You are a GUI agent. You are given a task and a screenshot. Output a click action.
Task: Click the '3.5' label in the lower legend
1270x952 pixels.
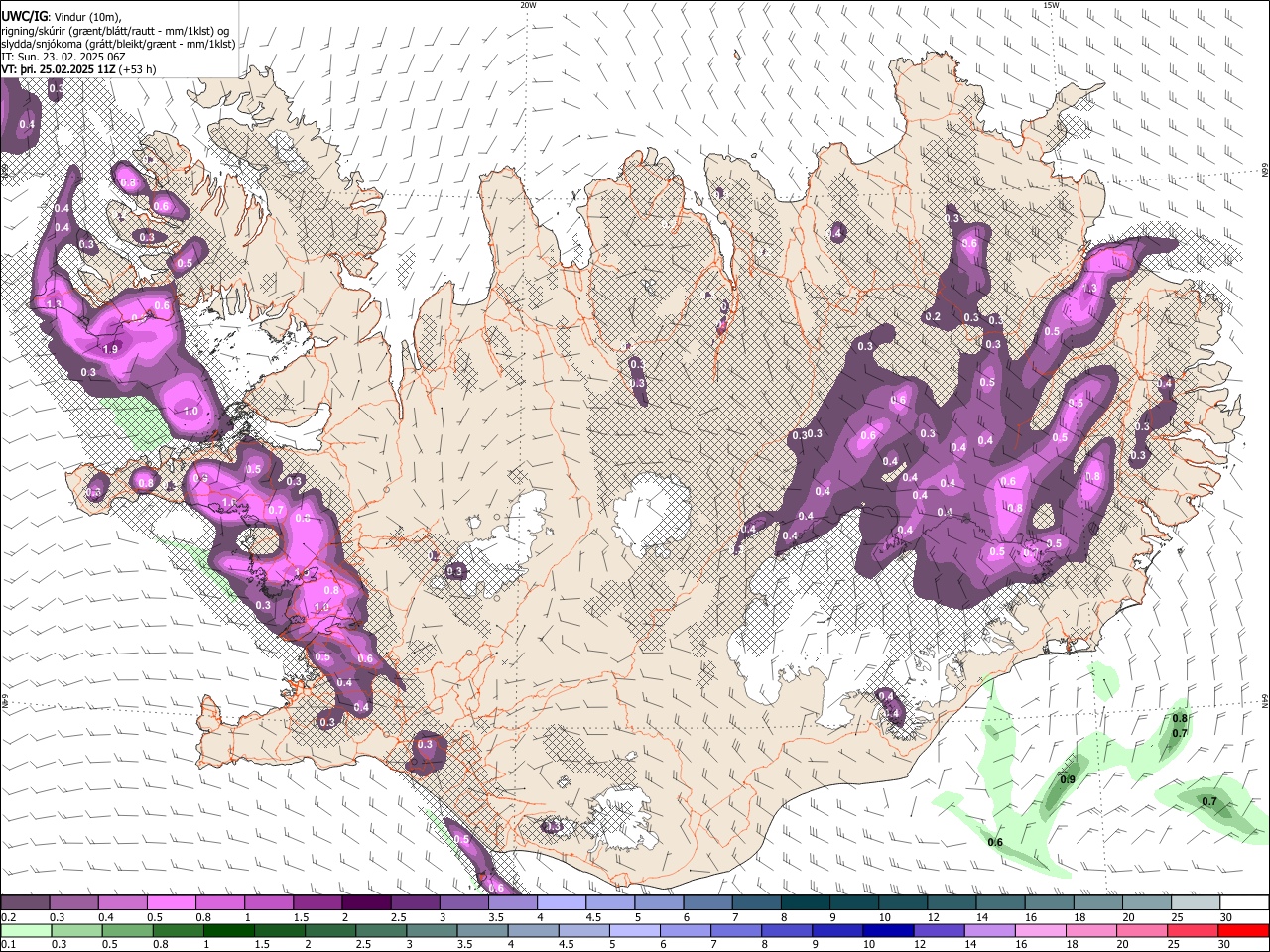(464, 945)
